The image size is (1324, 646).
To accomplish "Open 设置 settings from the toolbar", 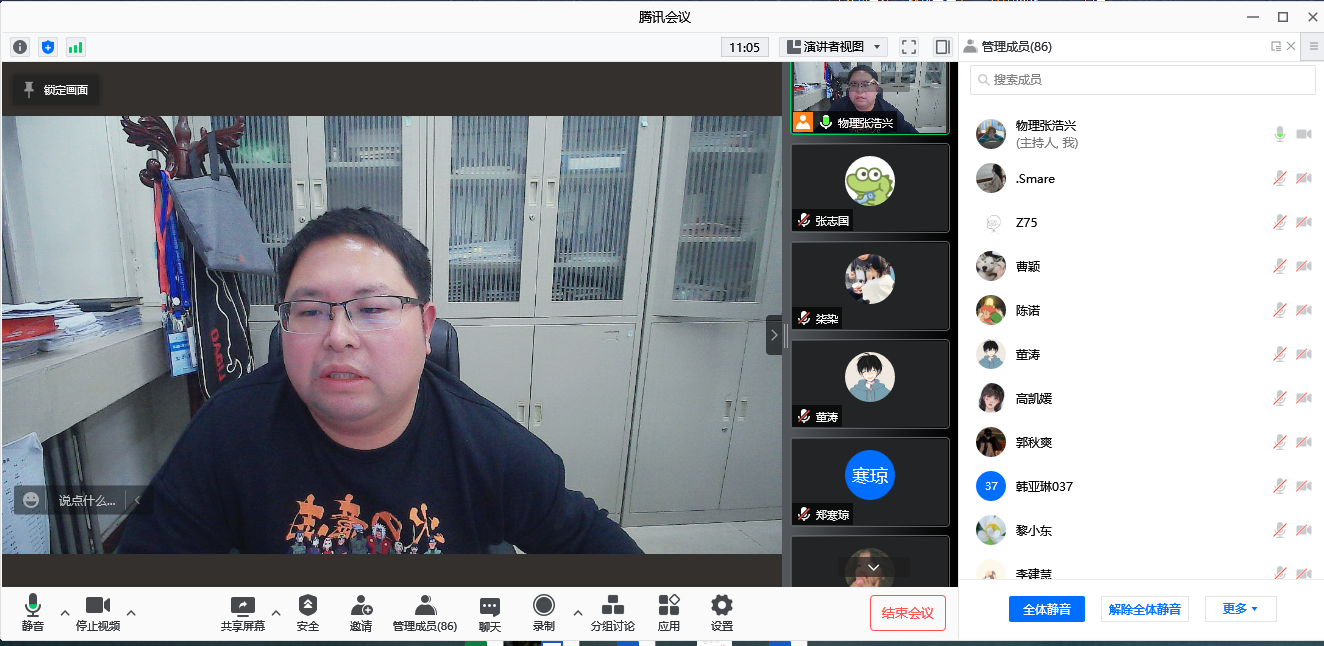I will [721, 613].
